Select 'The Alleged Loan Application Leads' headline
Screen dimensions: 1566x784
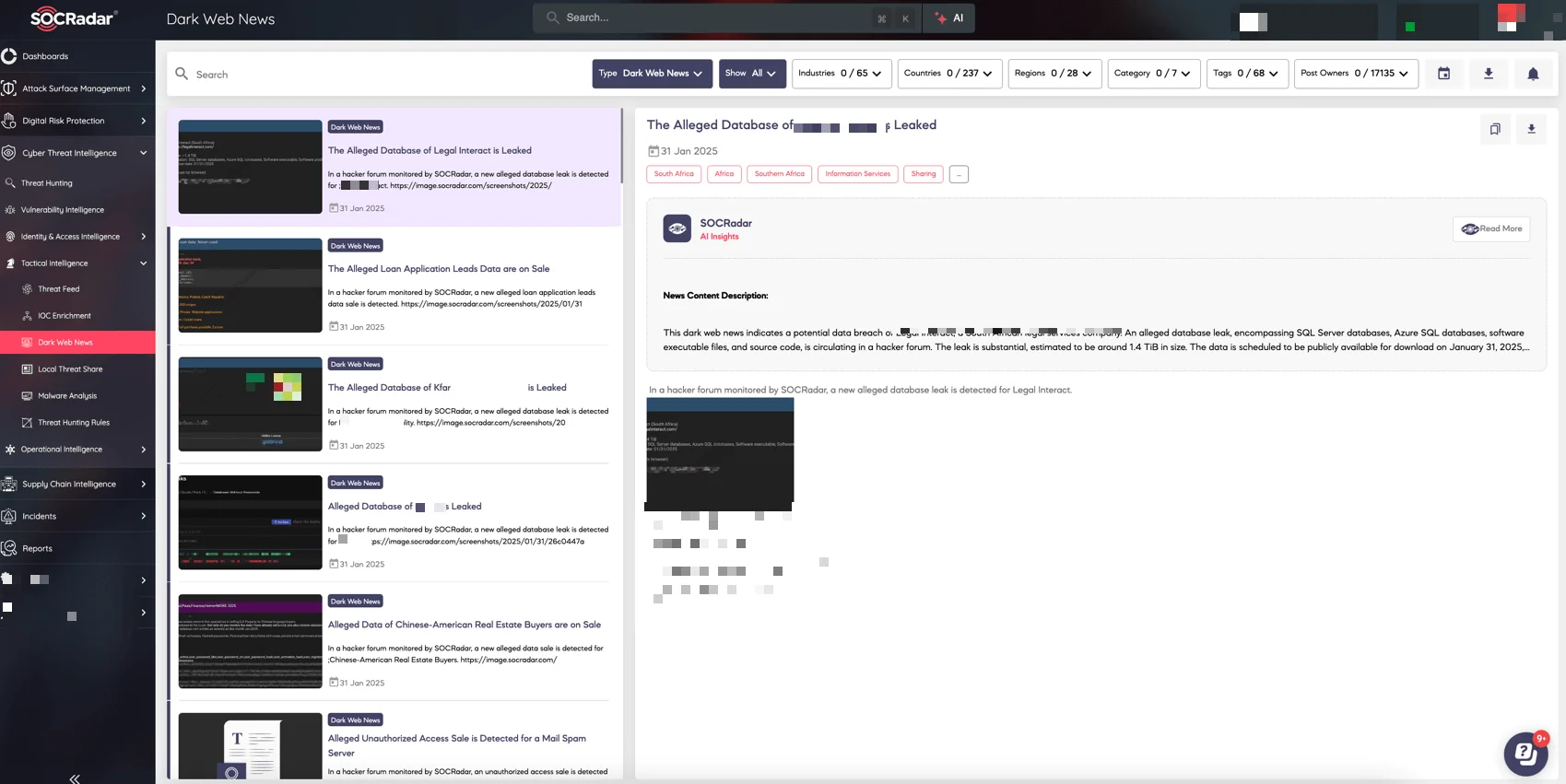439,269
